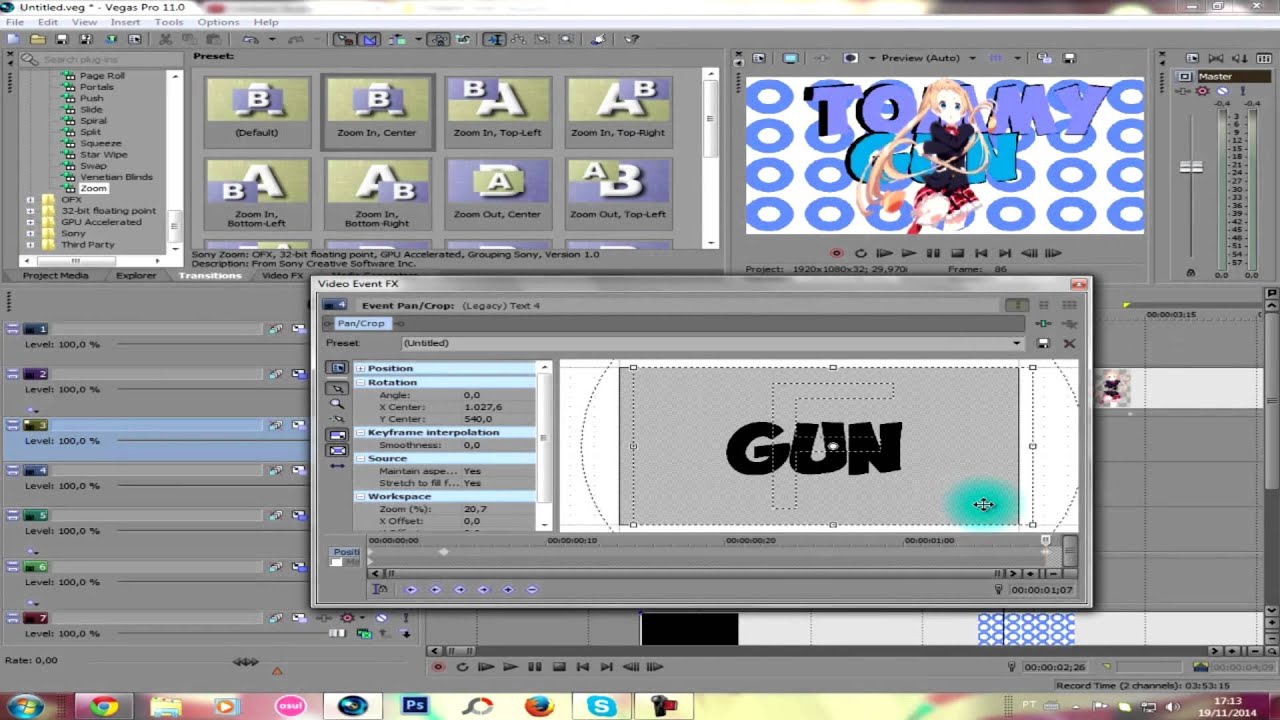
Task: Switch to Project Media tab
Action: click(55, 275)
